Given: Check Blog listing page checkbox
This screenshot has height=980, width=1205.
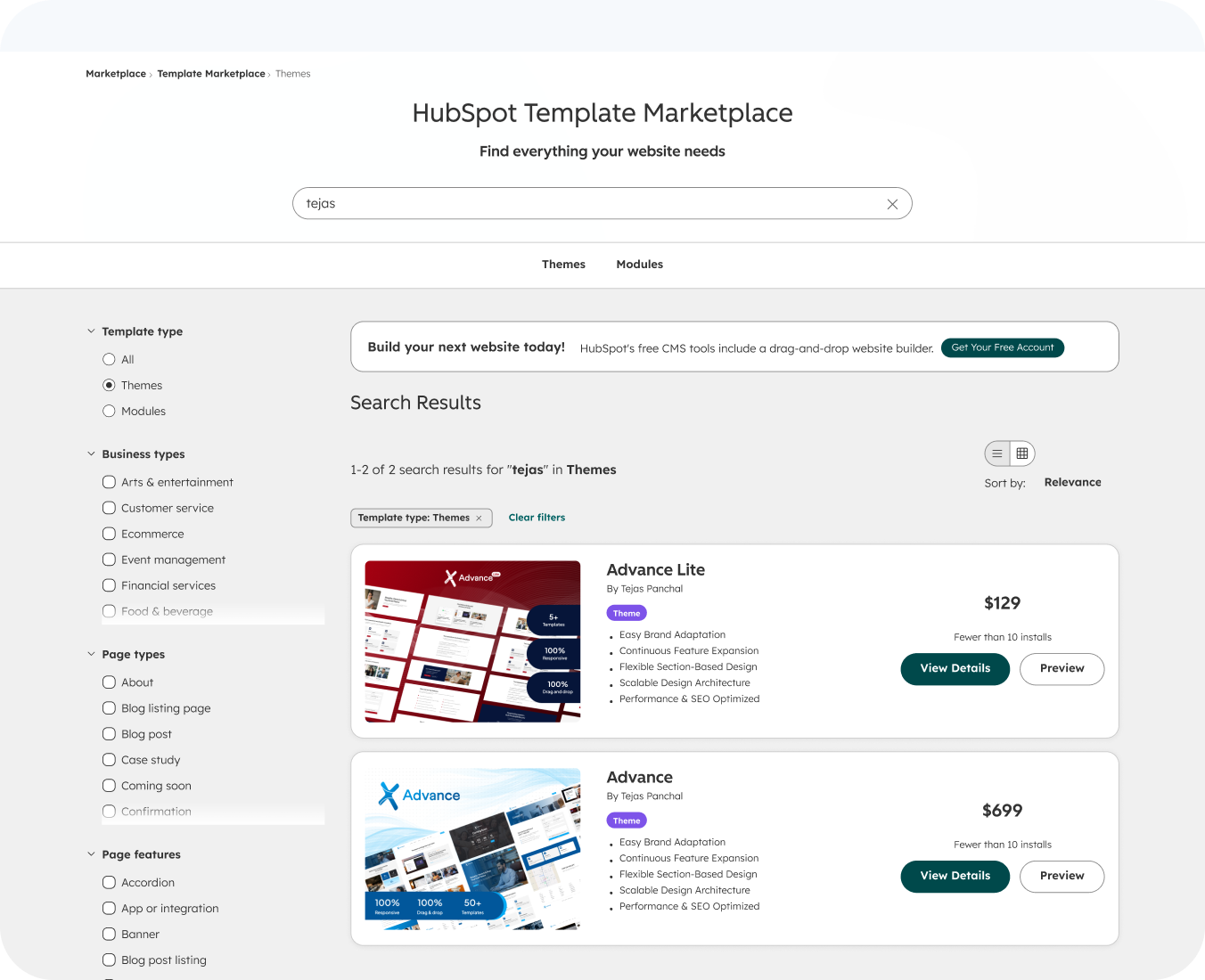Looking at the screenshot, I should point(109,708).
